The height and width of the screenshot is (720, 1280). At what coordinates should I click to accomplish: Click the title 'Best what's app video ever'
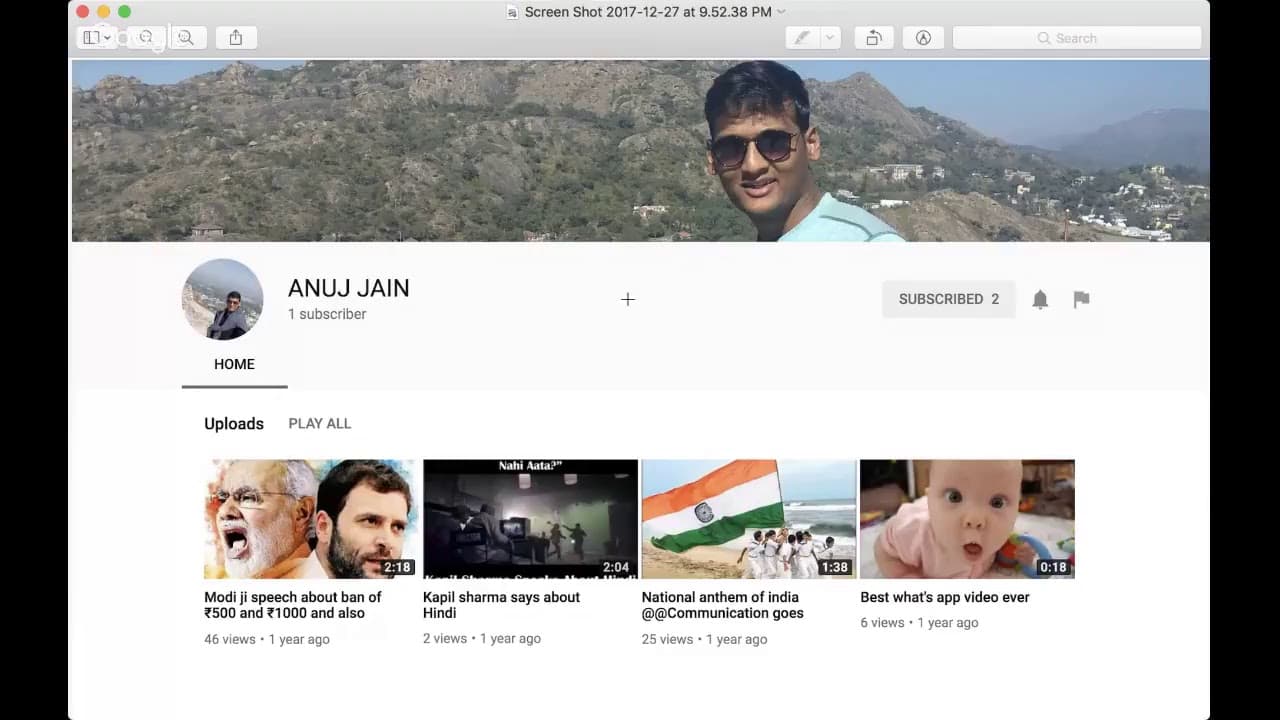click(x=945, y=597)
